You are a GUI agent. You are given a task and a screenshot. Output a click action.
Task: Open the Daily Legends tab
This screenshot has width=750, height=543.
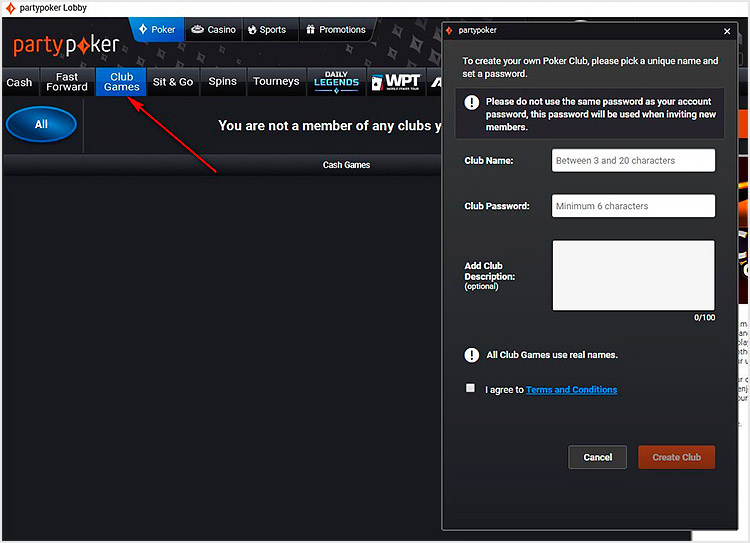(336, 82)
